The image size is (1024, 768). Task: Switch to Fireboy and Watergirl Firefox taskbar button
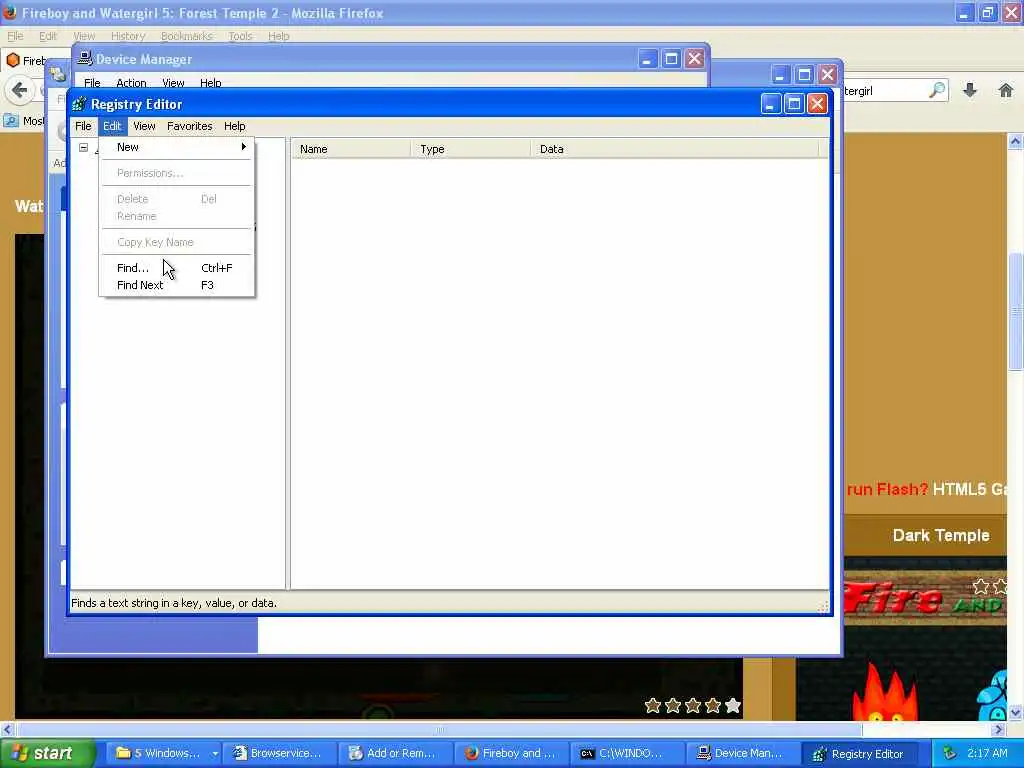coord(511,753)
